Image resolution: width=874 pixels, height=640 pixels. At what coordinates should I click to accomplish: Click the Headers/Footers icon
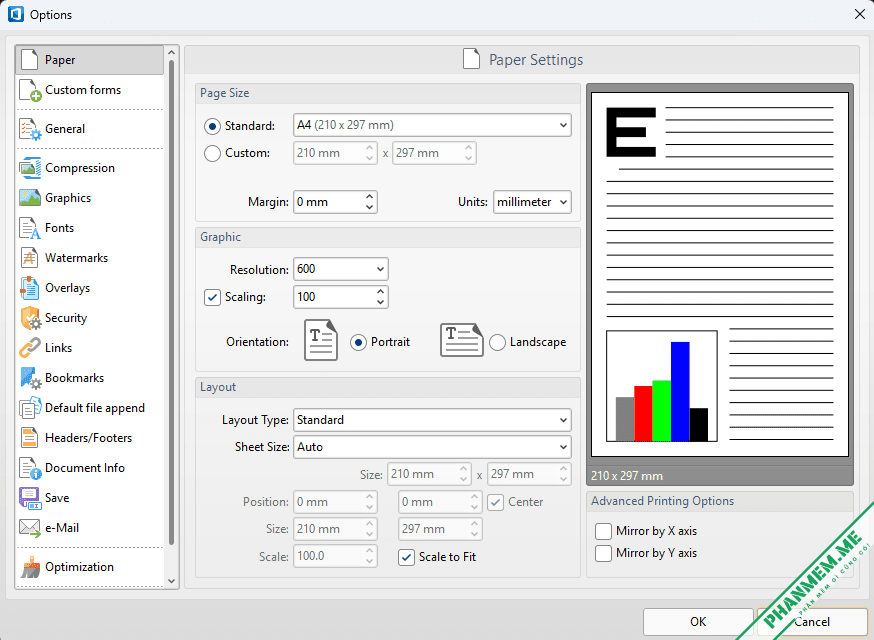(x=30, y=438)
